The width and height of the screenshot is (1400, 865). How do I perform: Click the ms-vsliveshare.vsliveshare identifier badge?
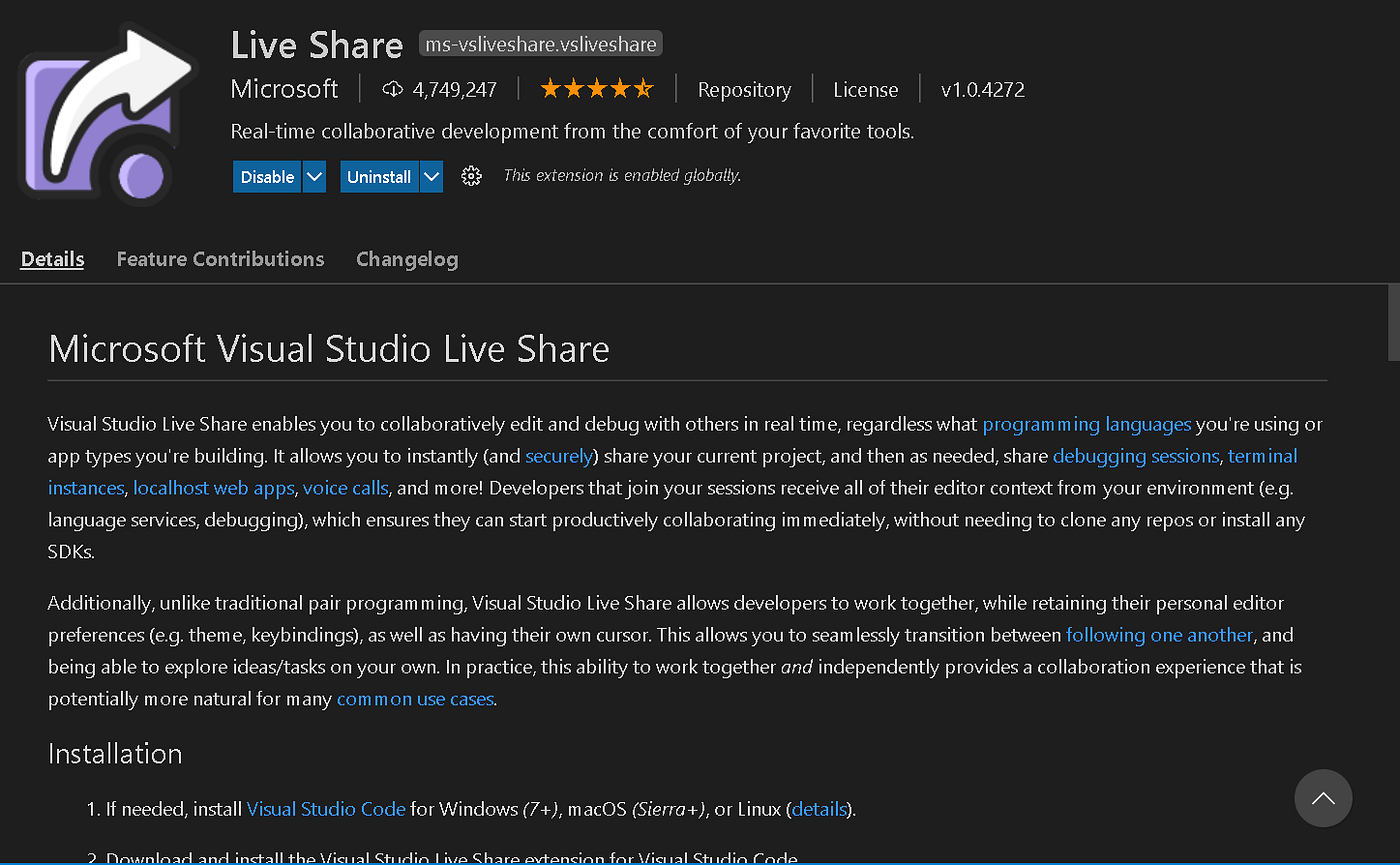click(x=540, y=44)
